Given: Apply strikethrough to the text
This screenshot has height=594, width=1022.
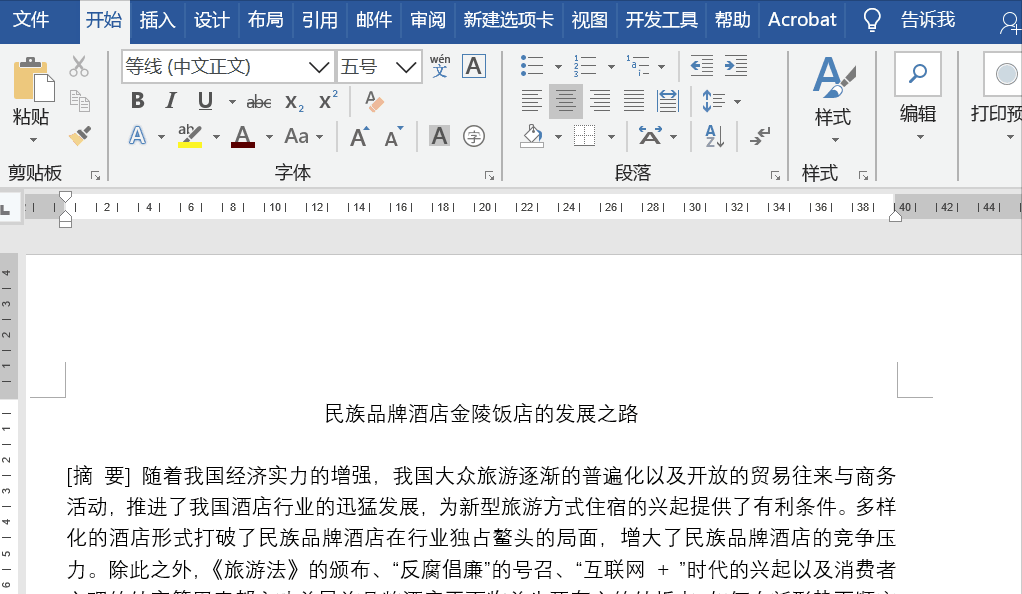Looking at the screenshot, I should coord(261,100).
